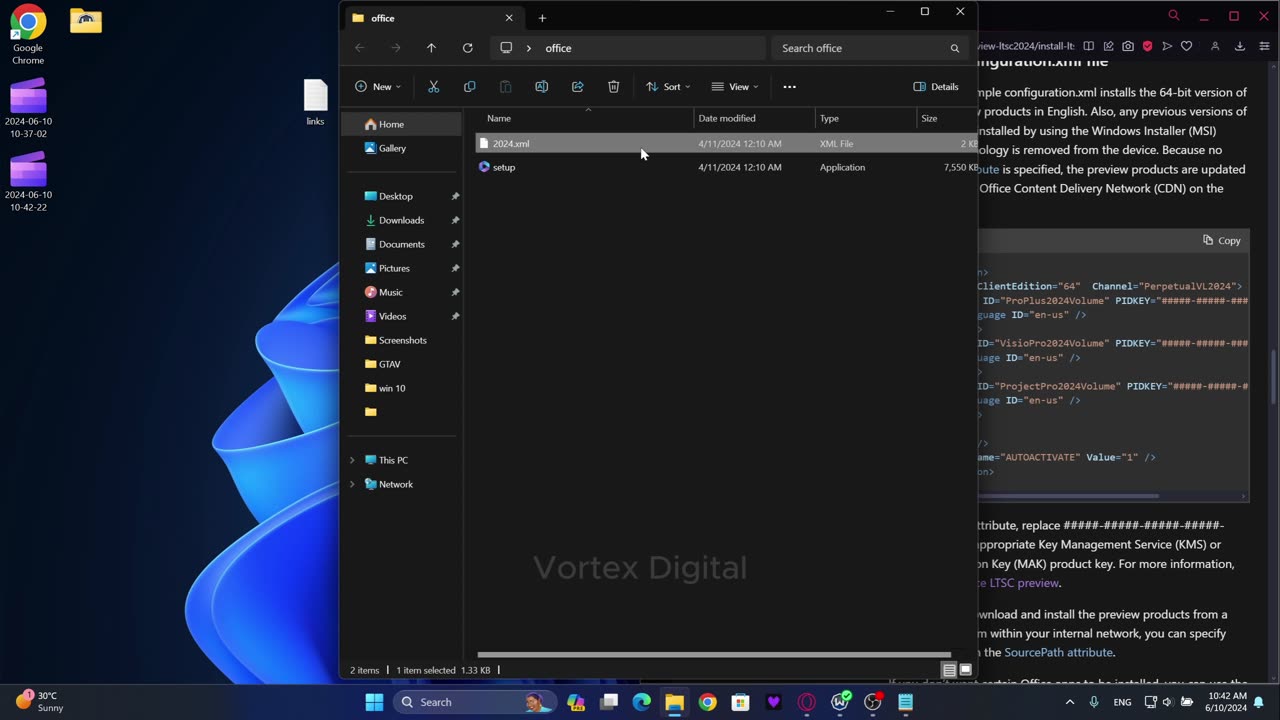
Task: Open Home in the navigation pane
Action: 401,124
